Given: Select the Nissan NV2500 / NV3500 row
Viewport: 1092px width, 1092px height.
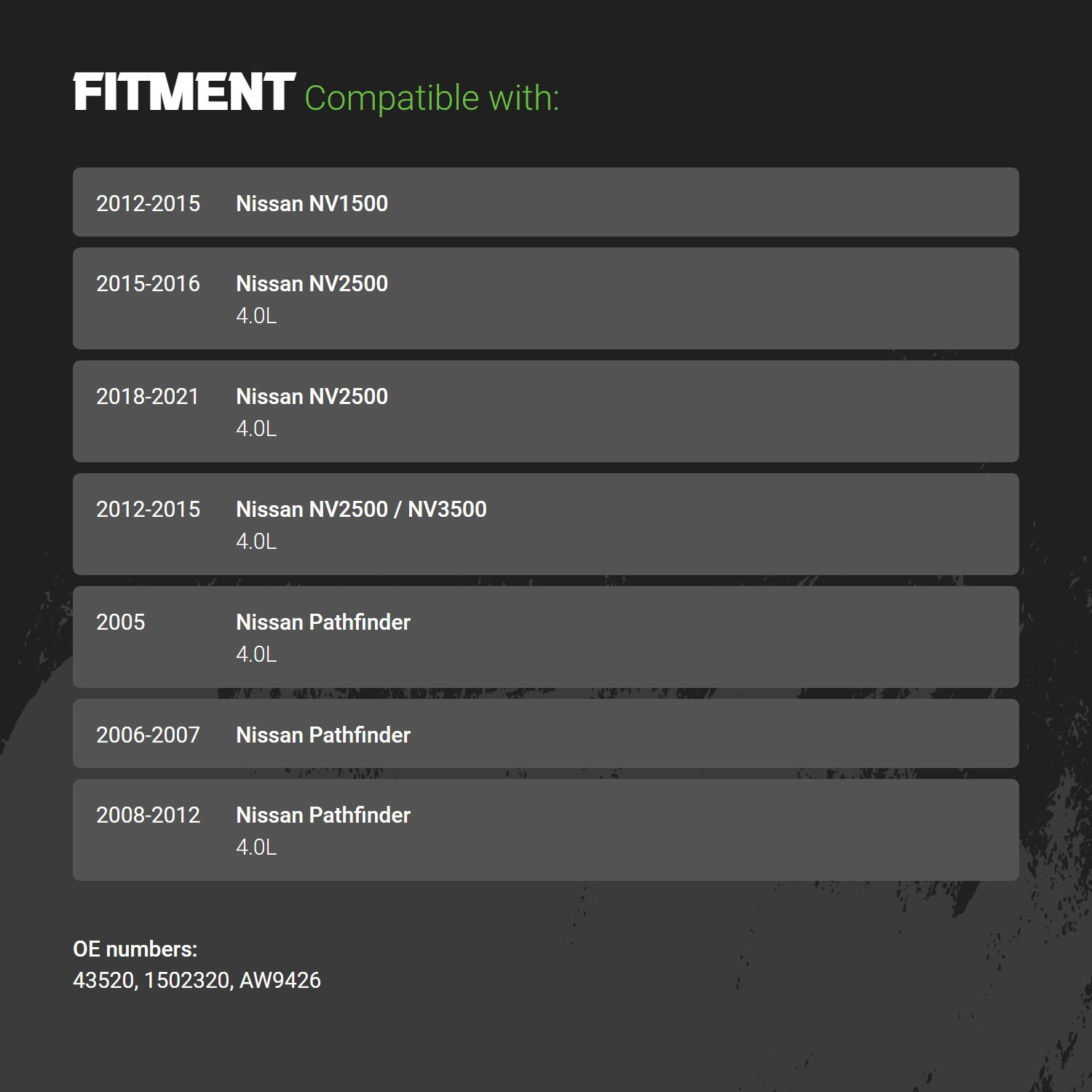Looking at the screenshot, I should pyautogui.click(x=546, y=524).
